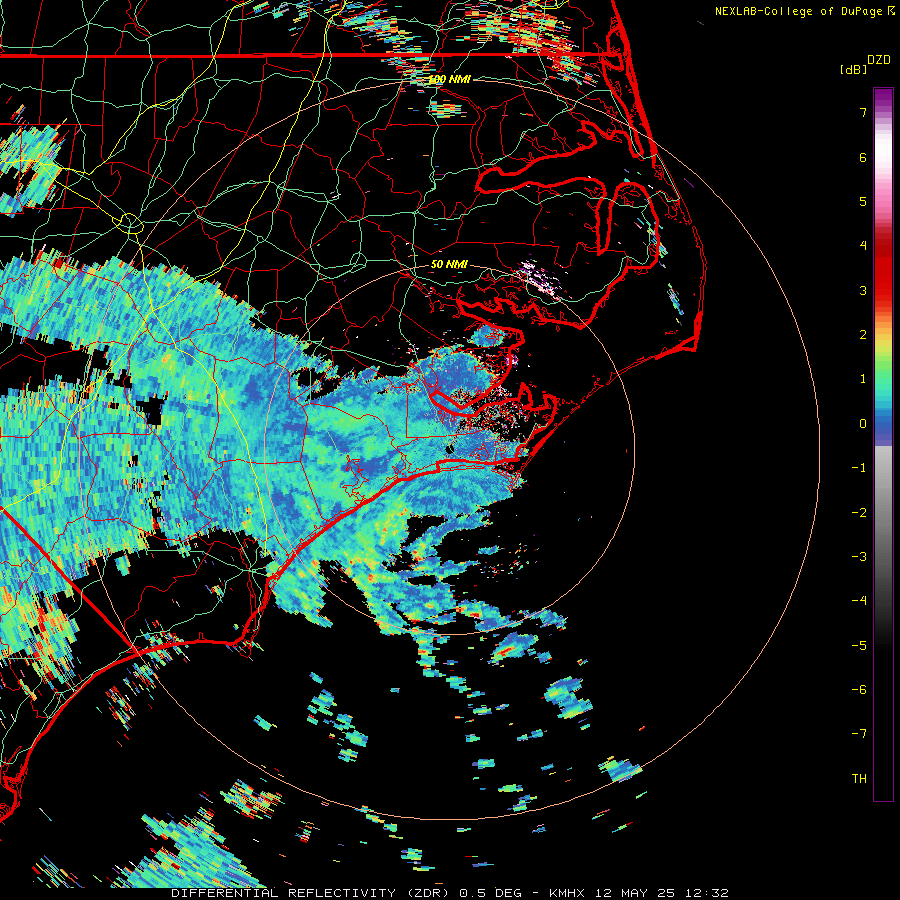Image resolution: width=900 pixels, height=900 pixels.
Task: Click the -3 value on the color scale
Action: pyautogui.click(x=859, y=557)
